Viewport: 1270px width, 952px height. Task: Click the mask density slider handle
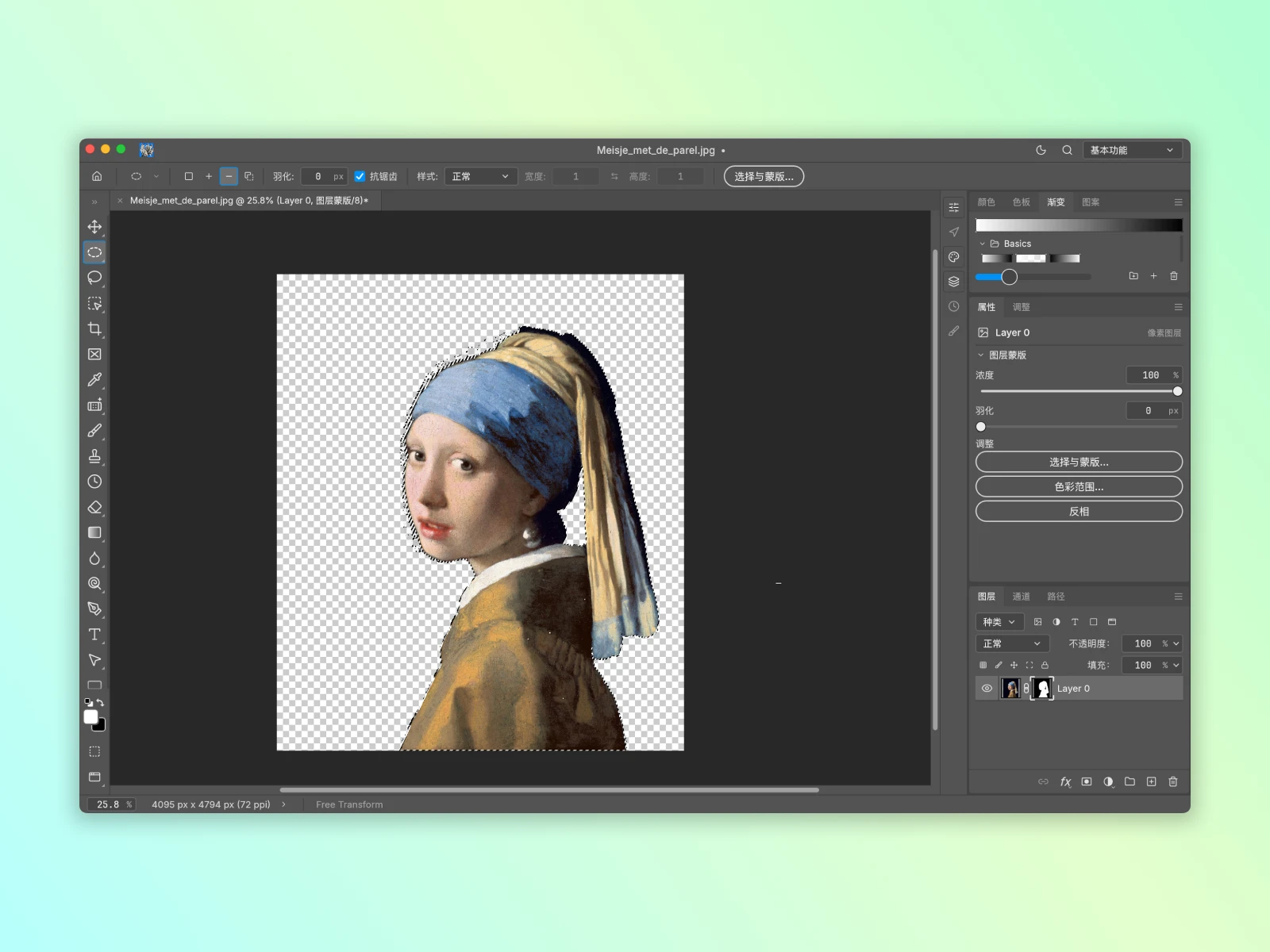click(1177, 391)
